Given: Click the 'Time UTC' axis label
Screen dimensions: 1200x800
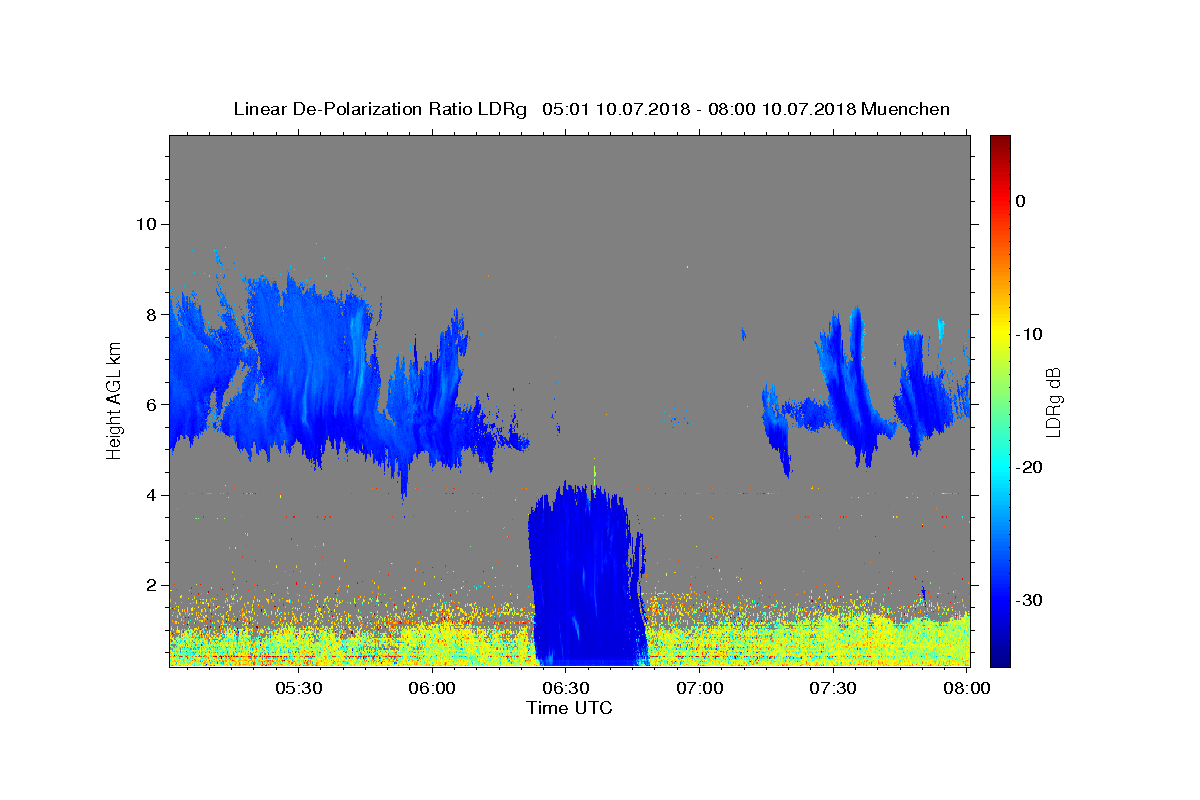Looking at the screenshot, I should pyautogui.click(x=569, y=708).
